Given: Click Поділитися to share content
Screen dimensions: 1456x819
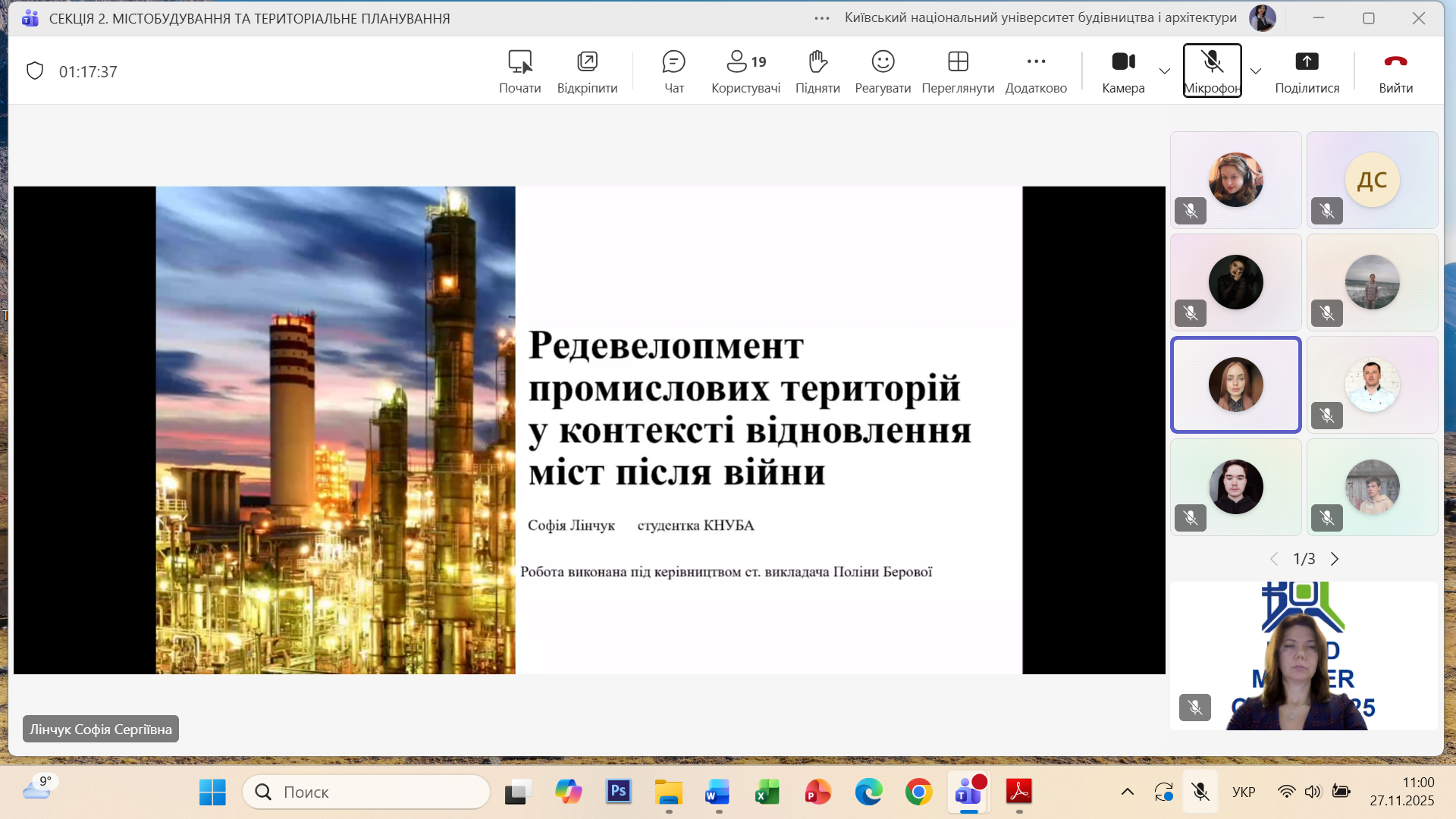Looking at the screenshot, I should pyautogui.click(x=1307, y=71).
